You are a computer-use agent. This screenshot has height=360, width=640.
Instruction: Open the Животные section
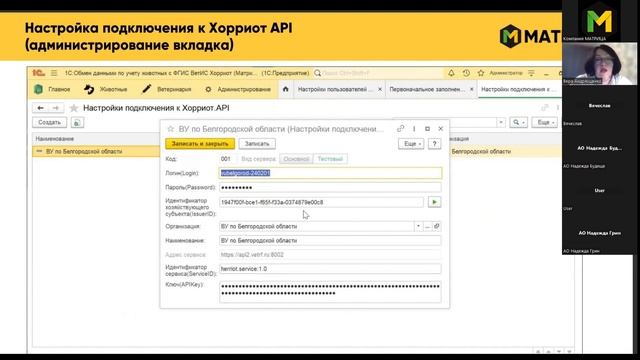pyautogui.click(x=106, y=89)
